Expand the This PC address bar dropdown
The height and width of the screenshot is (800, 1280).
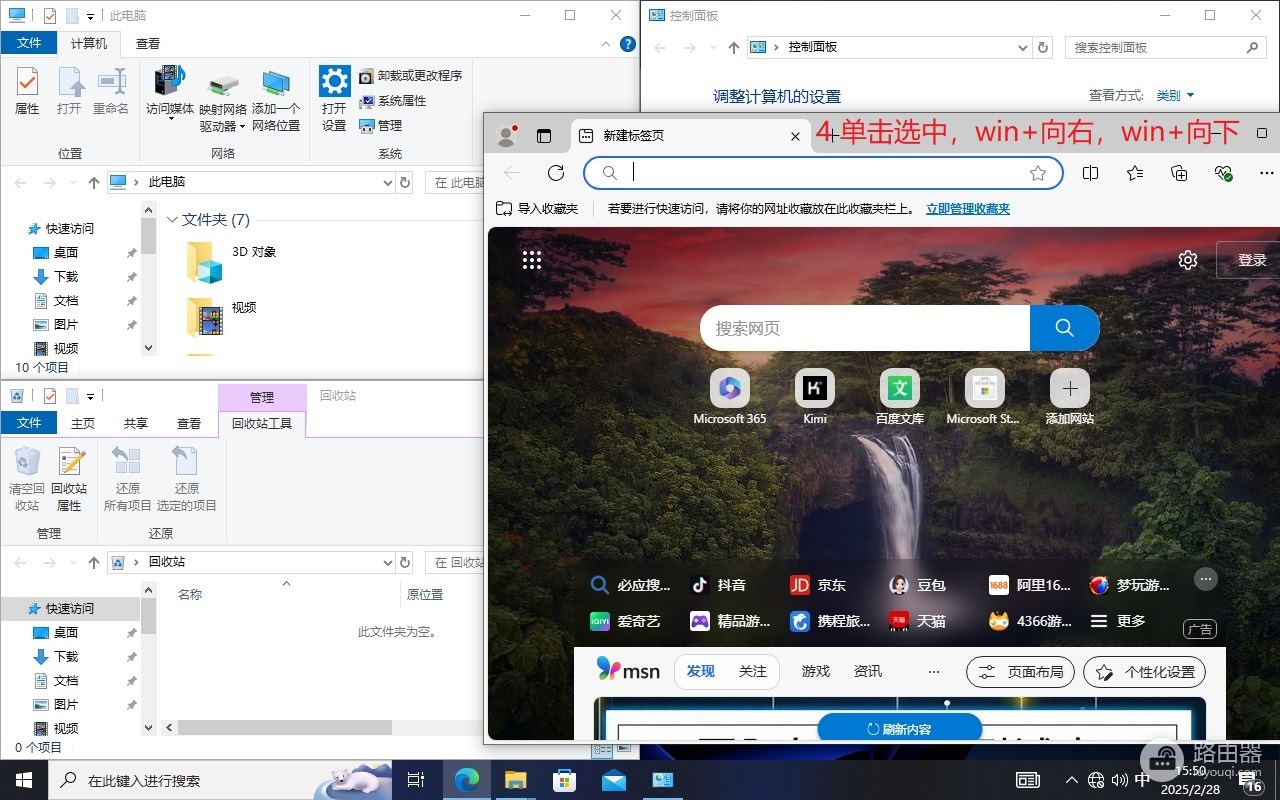pos(388,183)
